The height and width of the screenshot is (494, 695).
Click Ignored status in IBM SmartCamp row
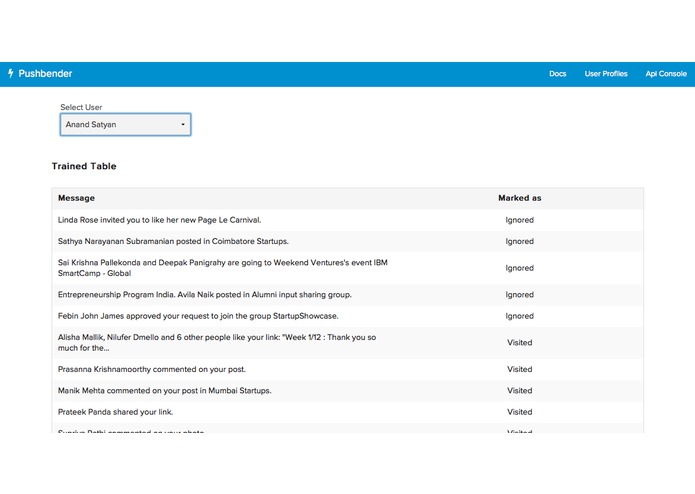click(519, 268)
